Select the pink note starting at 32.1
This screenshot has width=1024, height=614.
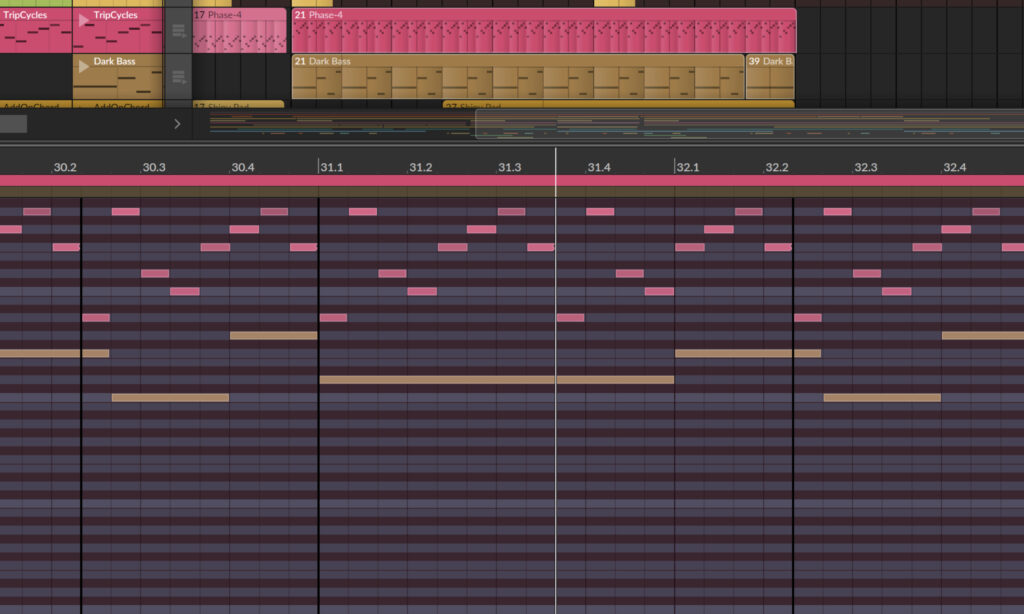pyautogui.click(x=690, y=247)
